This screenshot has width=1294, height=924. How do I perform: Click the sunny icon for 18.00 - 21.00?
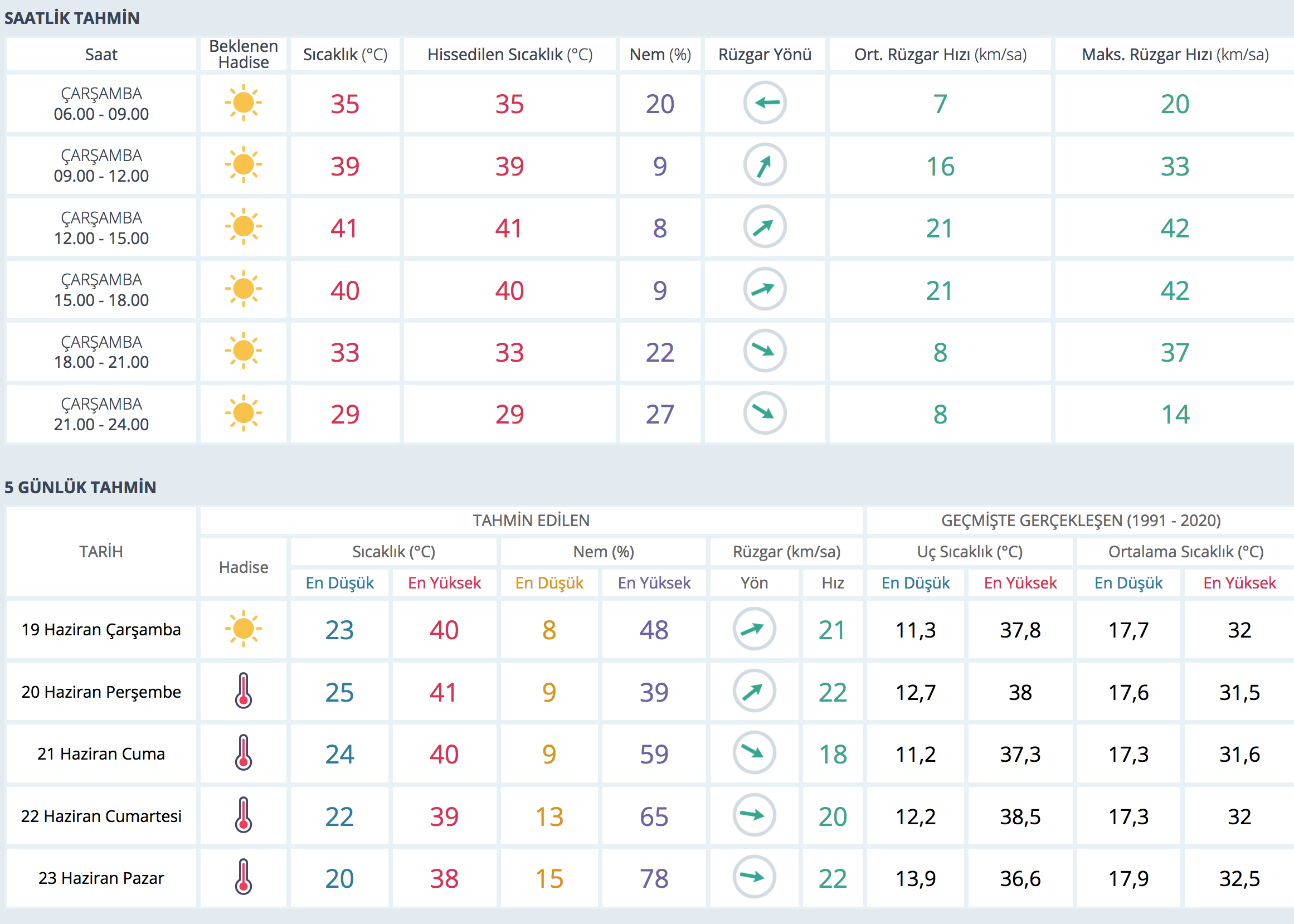click(244, 351)
